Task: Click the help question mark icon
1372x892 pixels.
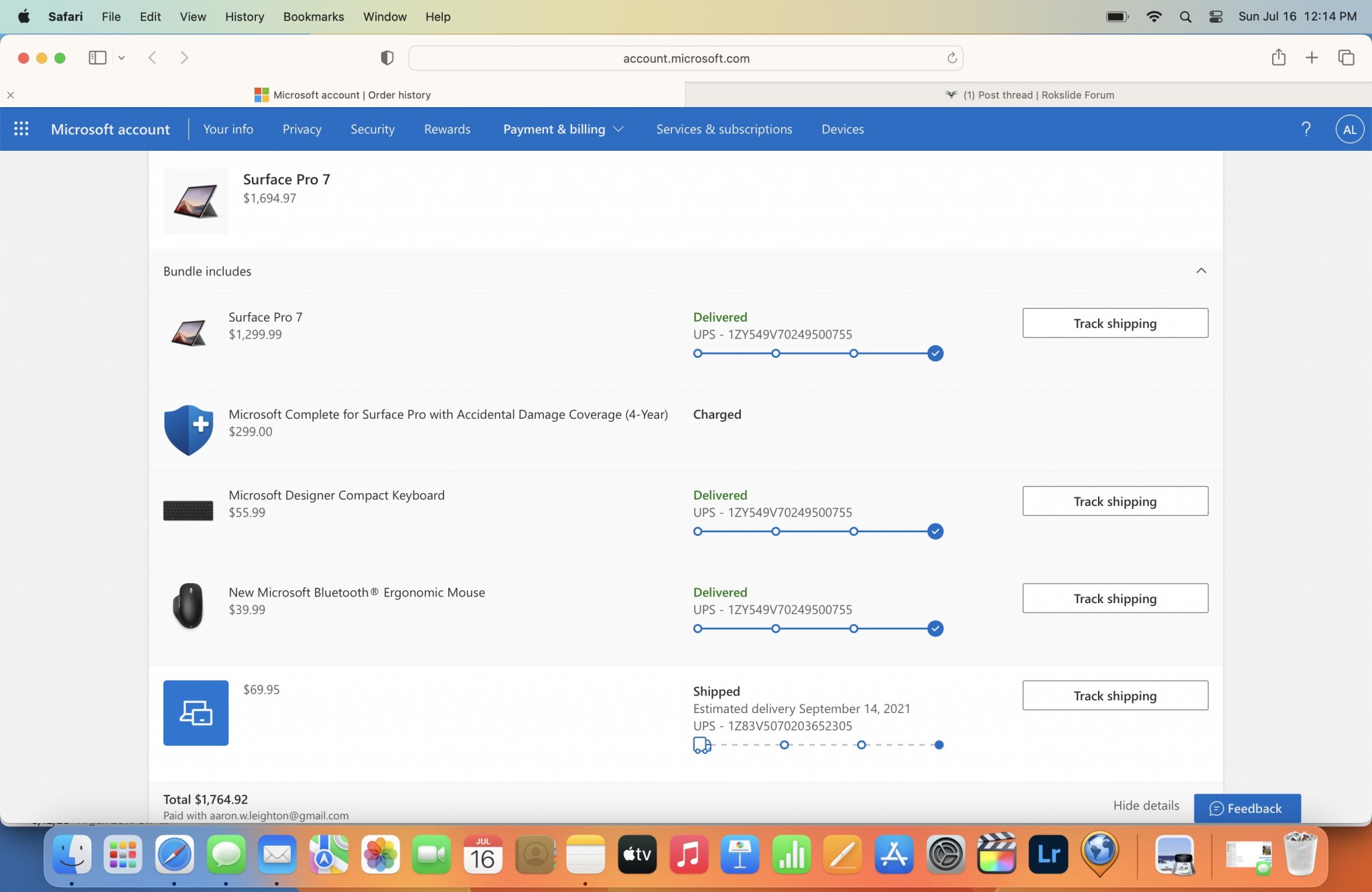Action: click(1306, 129)
